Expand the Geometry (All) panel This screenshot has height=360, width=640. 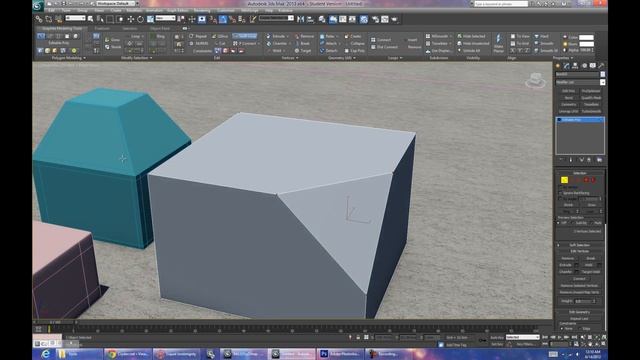click(342, 58)
